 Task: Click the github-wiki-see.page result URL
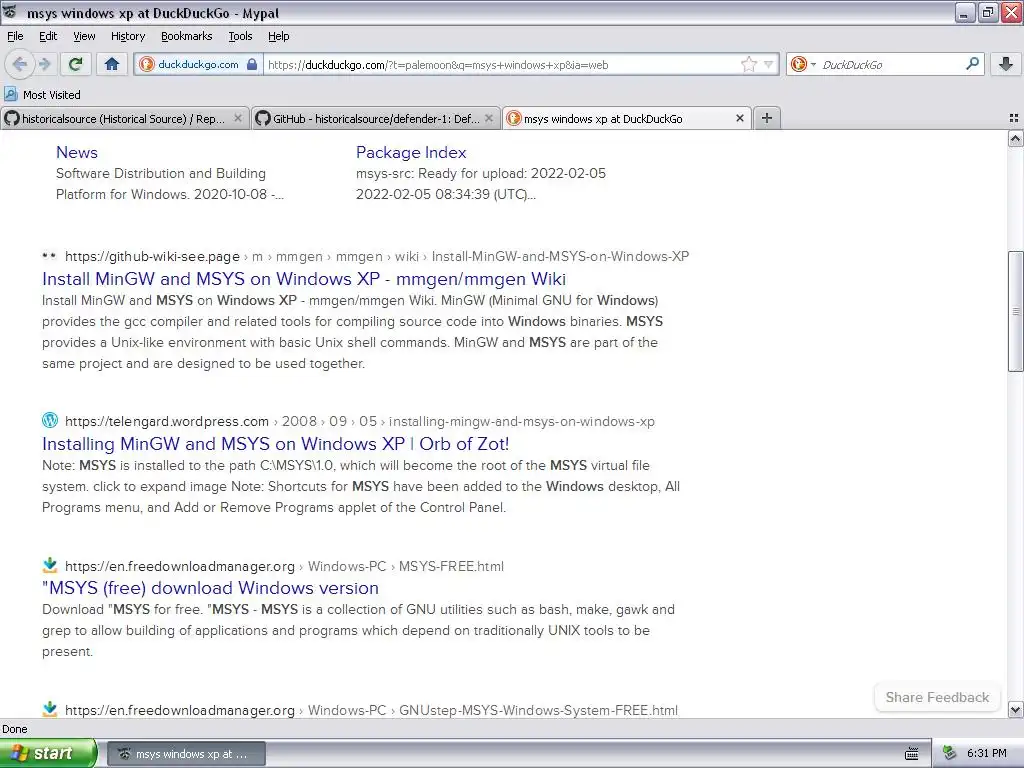click(377, 256)
